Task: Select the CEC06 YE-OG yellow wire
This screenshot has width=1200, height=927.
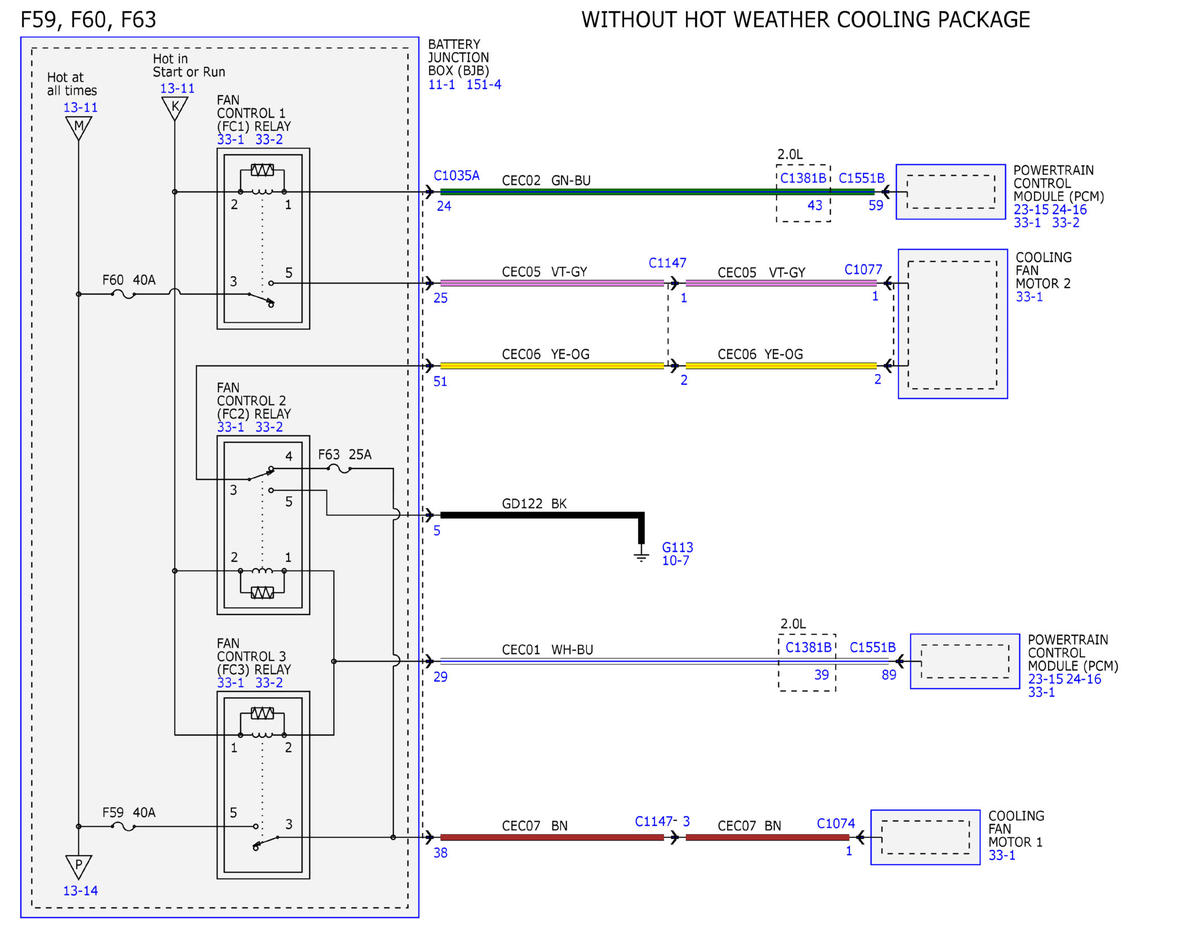Action: (553, 366)
